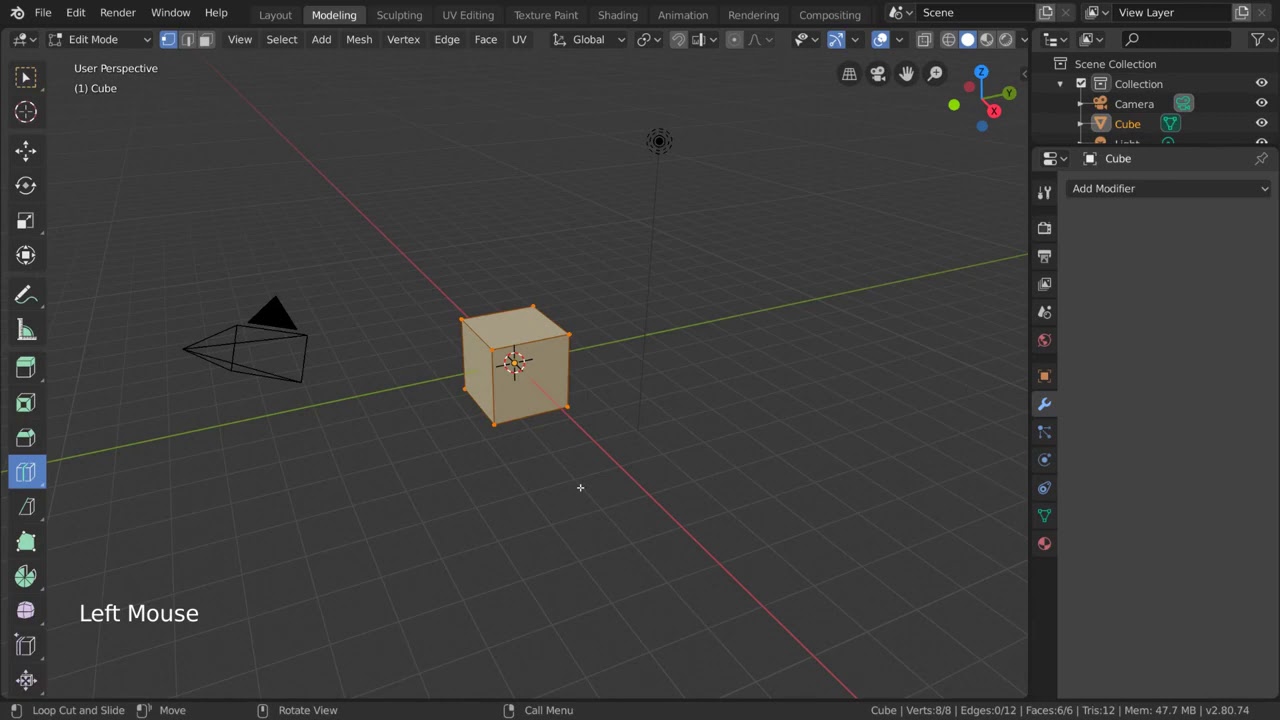The width and height of the screenshot is (1280, 720).
Task: Choose the Measure ruler tool
Action: tap(26, 331)
